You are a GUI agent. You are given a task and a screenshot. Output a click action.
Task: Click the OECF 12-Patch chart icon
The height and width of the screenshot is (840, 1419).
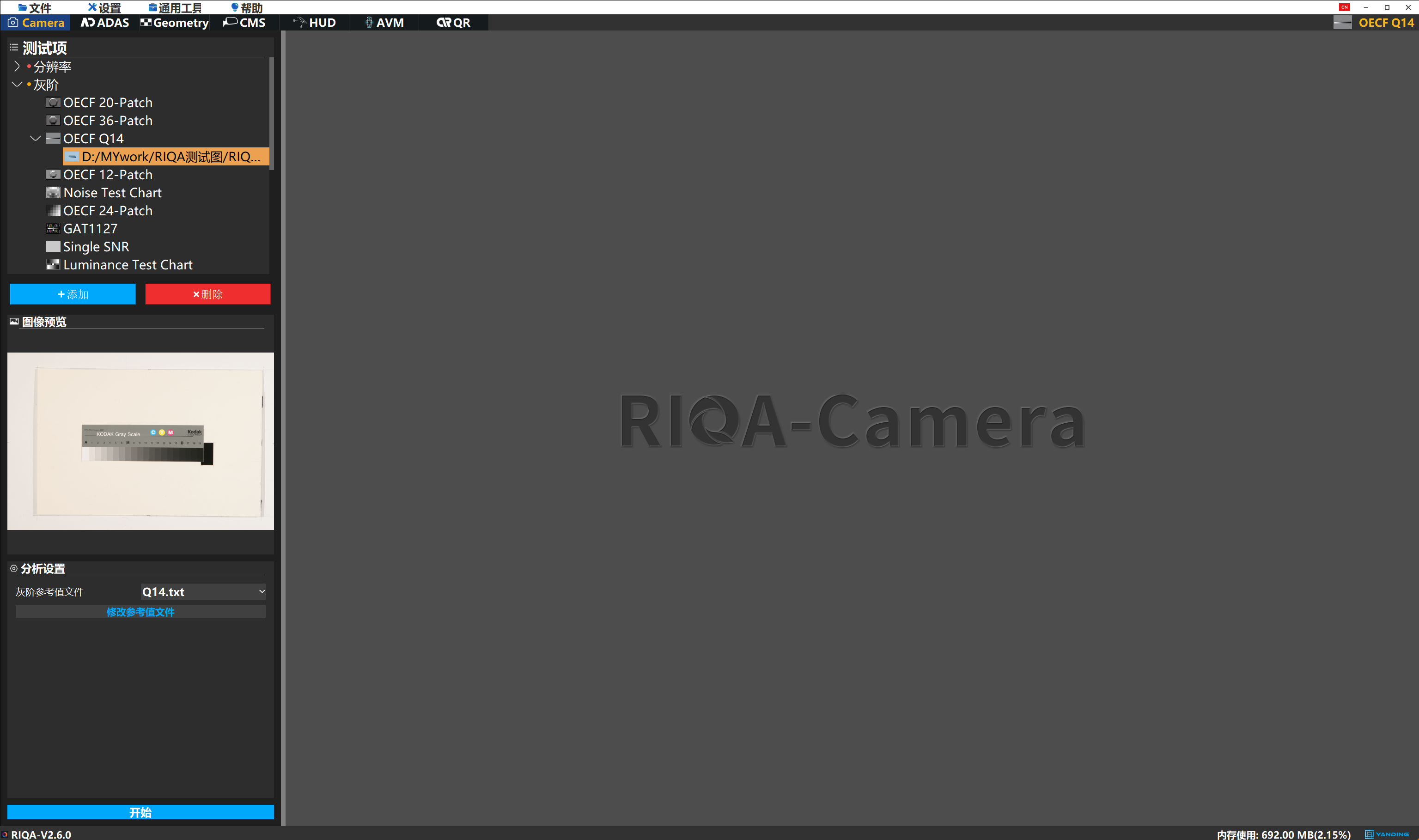coord(53,174)
